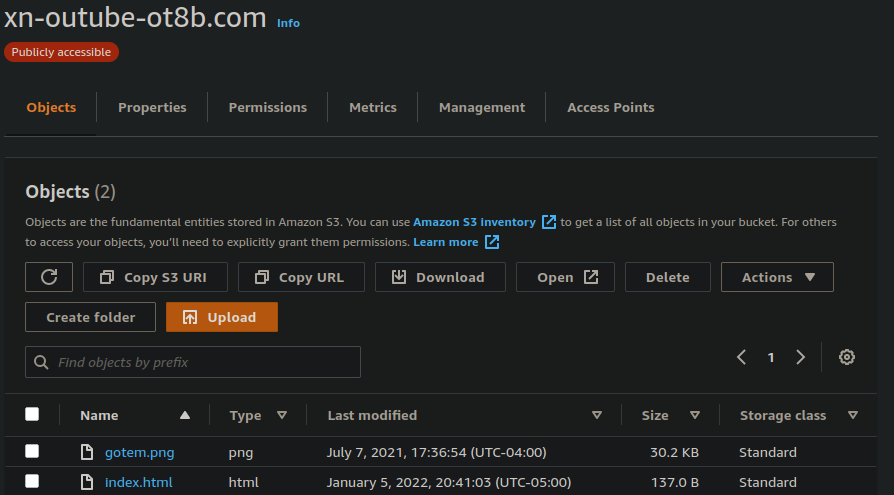The width and height of the screenshot is (894, 495).
Task: Click the Create folder button
Action: tap(91, 317)
